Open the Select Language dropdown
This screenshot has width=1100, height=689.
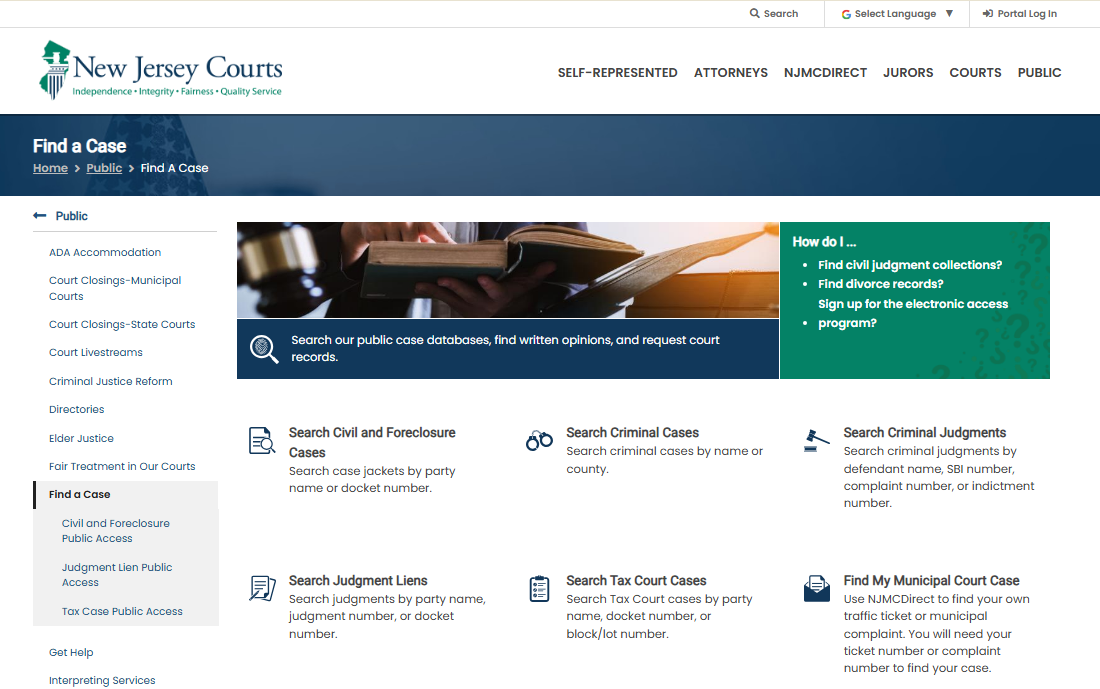(x=897, y=13)
